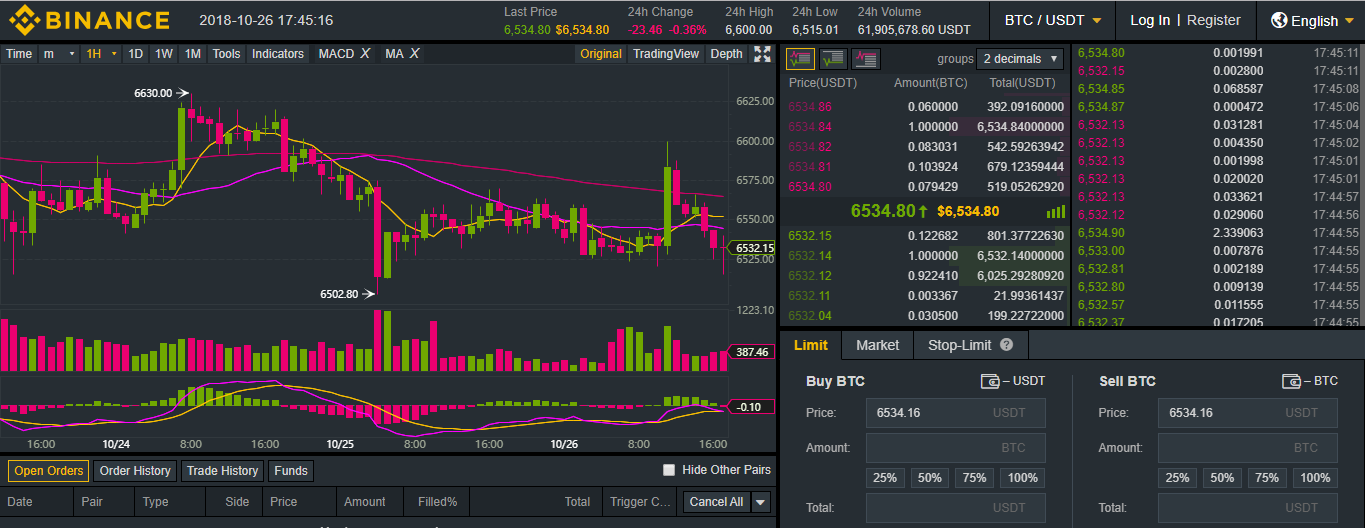Show combined buy and sell order book
Screen dimensions: 1365x528
click(800, 58)
